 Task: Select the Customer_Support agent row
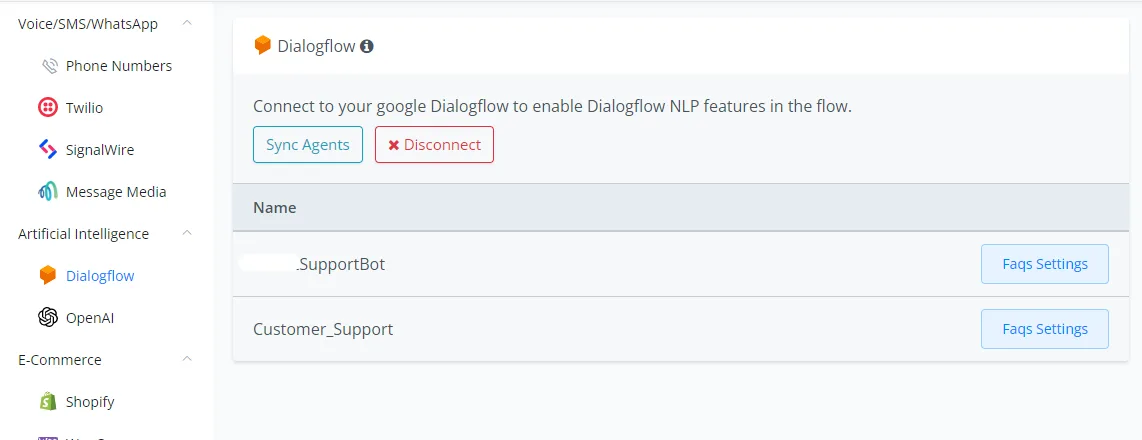(x=680, y=329)
